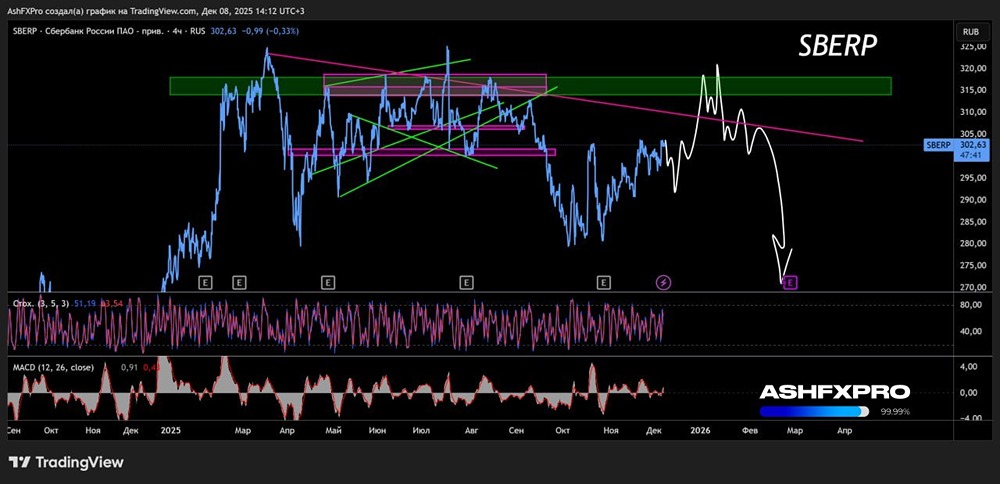Click the blue SBERP price tag on axis

[939, 145]
